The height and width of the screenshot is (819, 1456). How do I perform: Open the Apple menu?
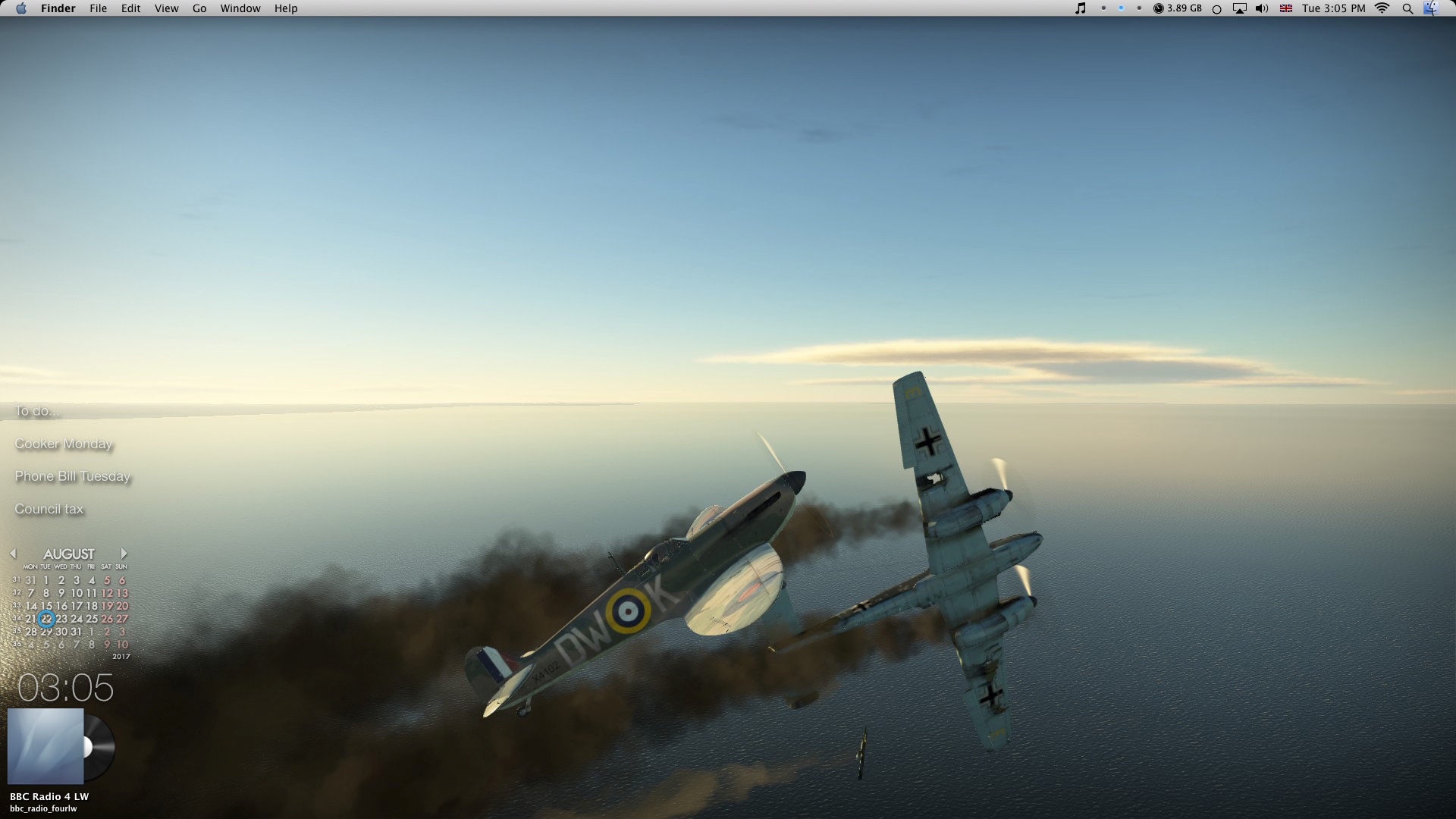click(x=21, y=8)
